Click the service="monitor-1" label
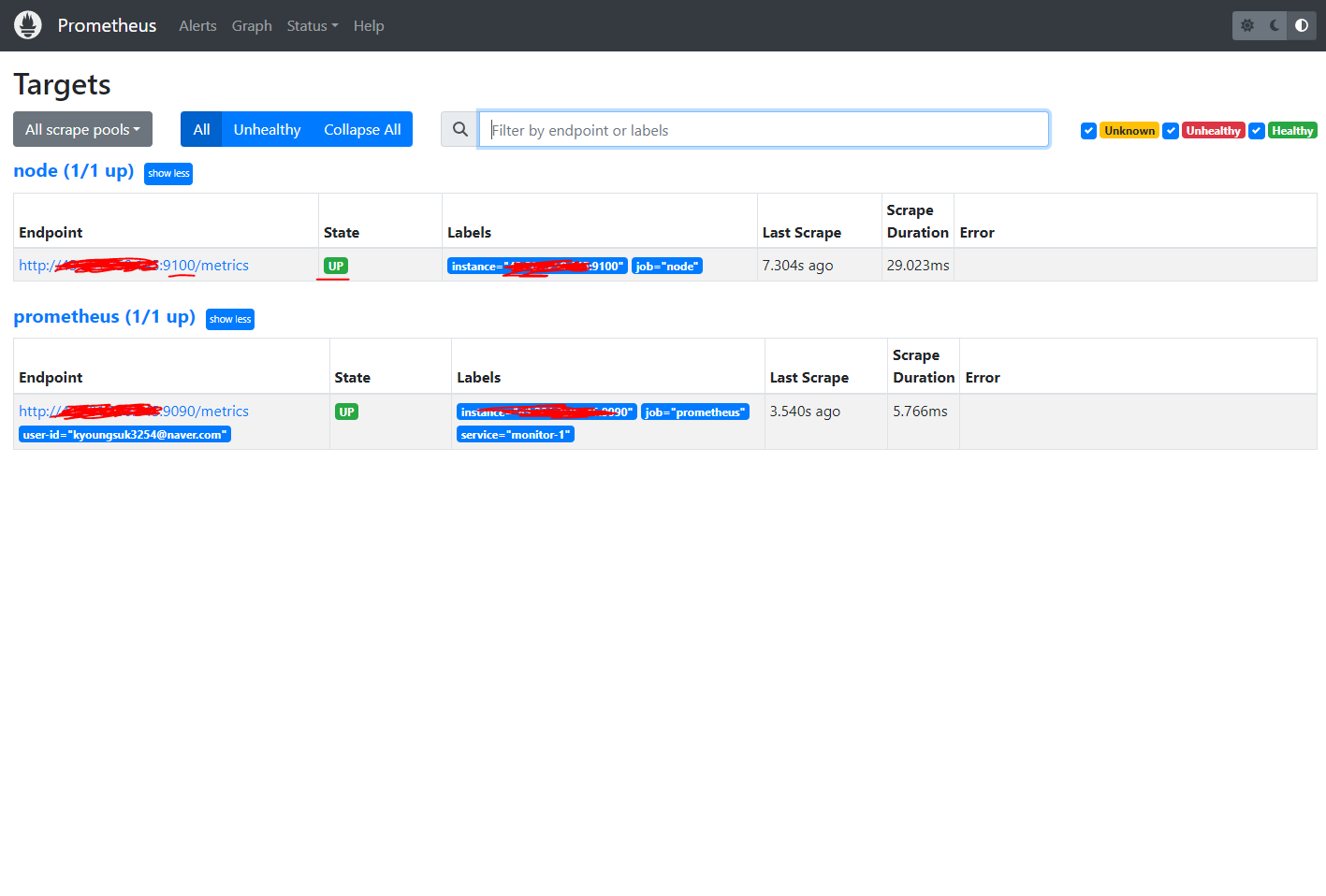 coord(515,435)
